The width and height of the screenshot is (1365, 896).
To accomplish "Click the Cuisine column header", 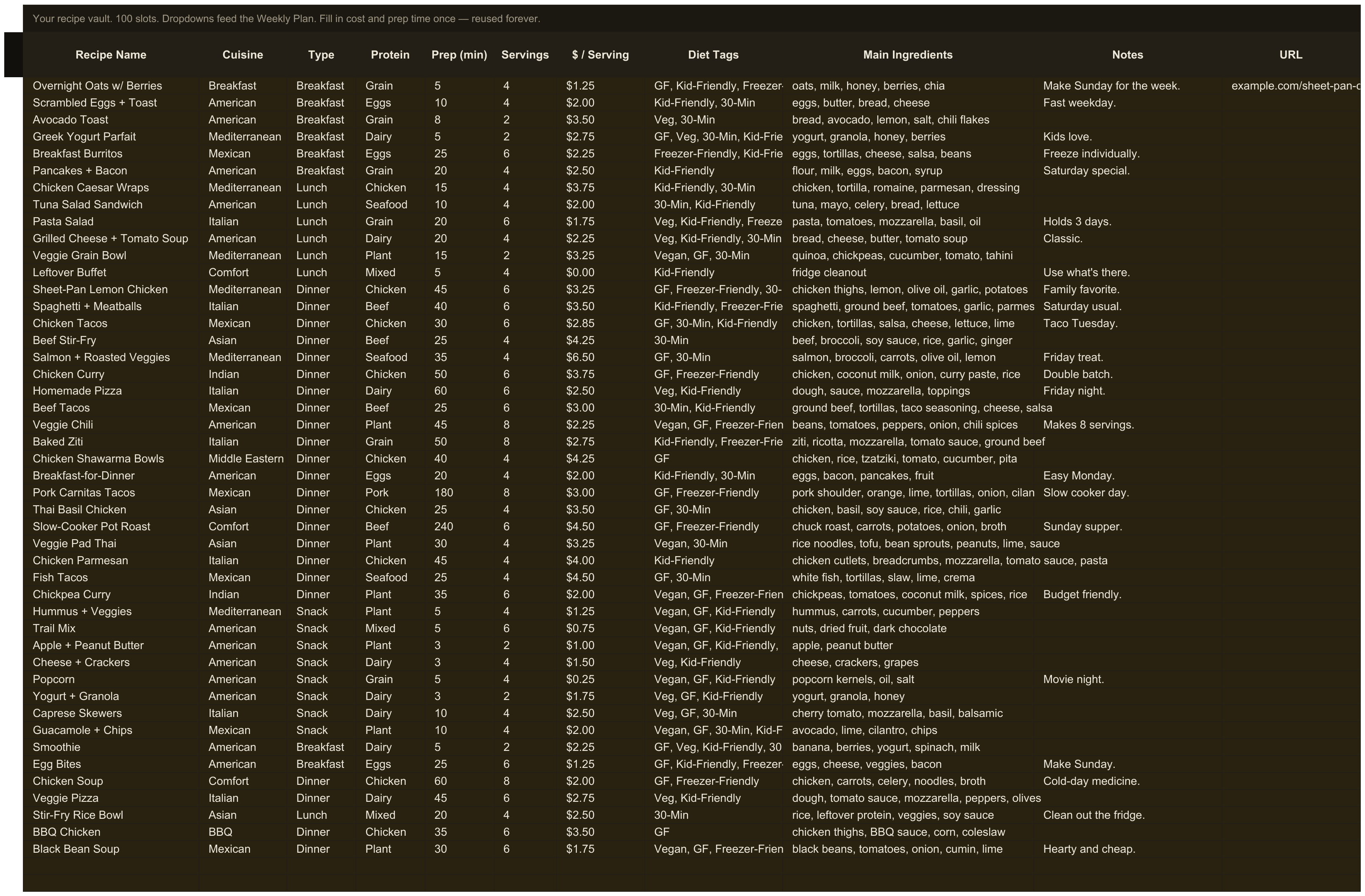I will 243,55.
